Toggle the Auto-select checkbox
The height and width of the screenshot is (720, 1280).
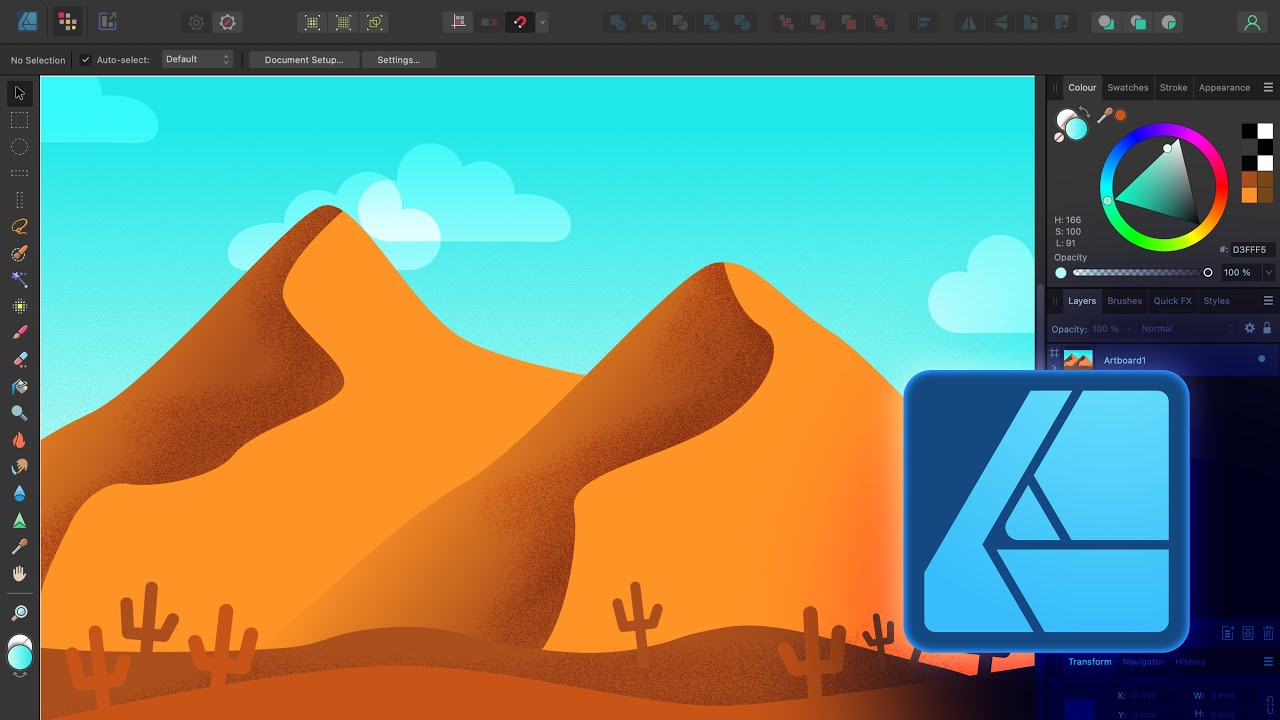[x=86, y=60]
